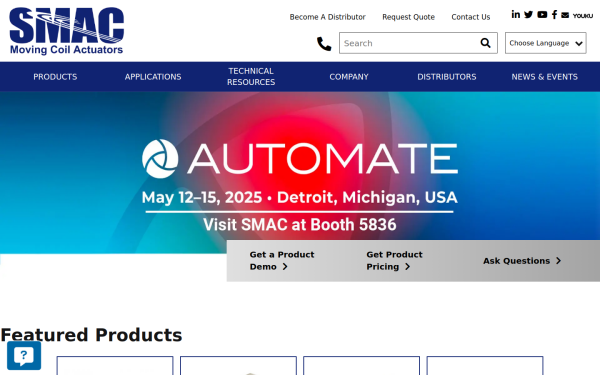
Task: Click the SMAC Moving Coil Actuators logo
Action: pos(67,31)
